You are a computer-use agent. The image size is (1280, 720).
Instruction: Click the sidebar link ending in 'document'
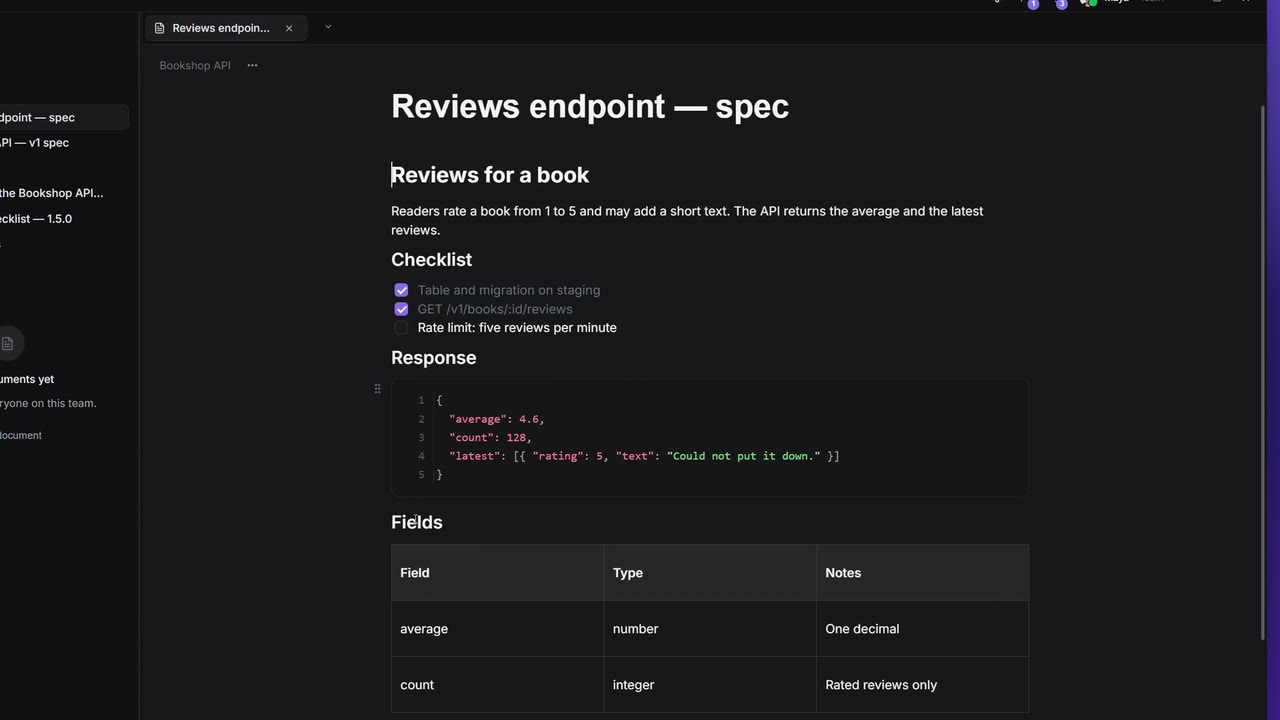pos(21,435)
